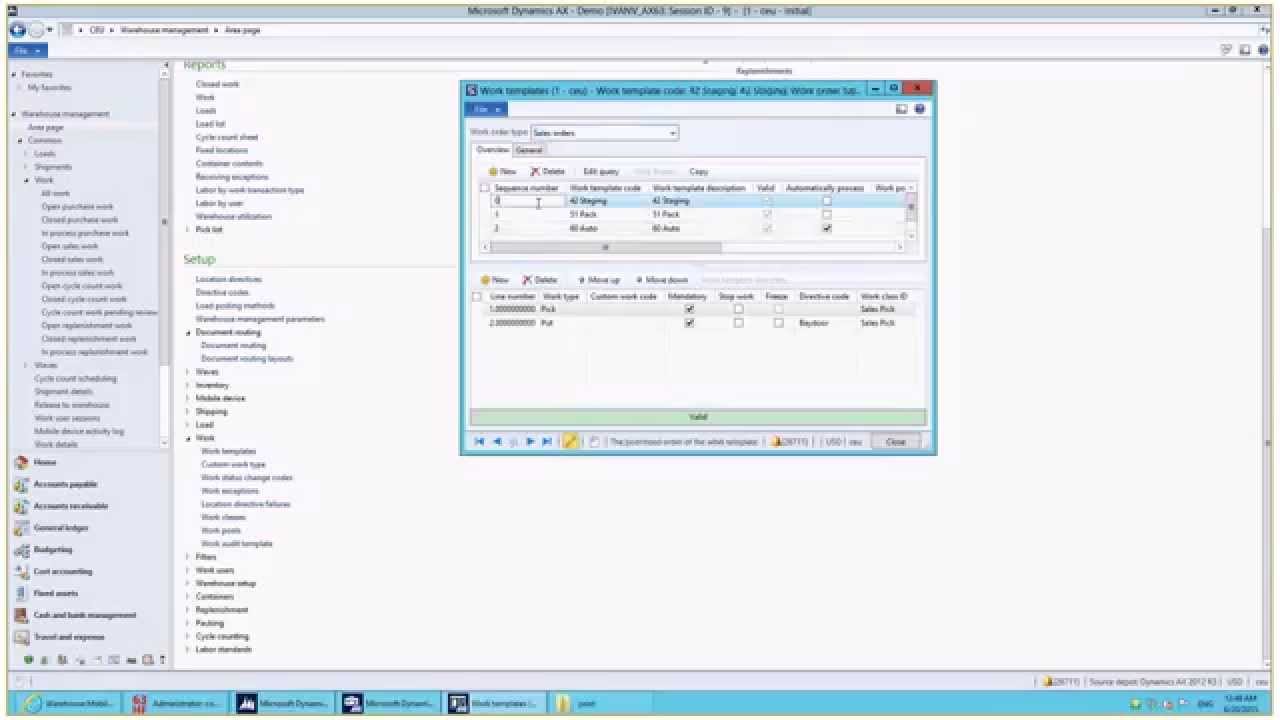The width and height of the screenshot is (1280, 720).
Task: Switch to Warehouse Mobile taskbar item
Action: click(x=70, y=703)
